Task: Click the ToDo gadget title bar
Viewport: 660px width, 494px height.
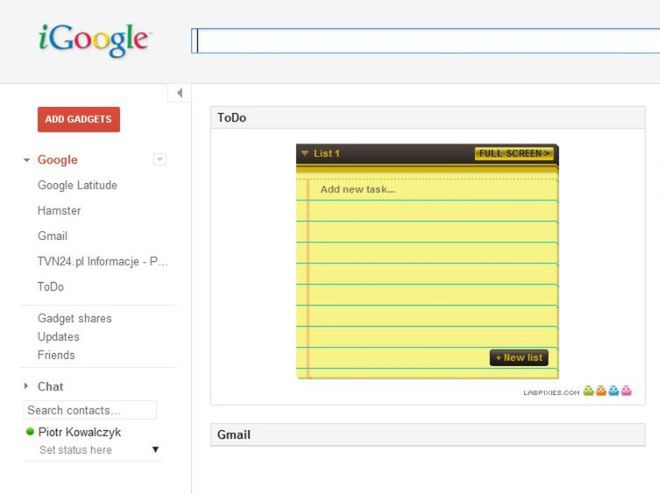Action: point(428,118)
